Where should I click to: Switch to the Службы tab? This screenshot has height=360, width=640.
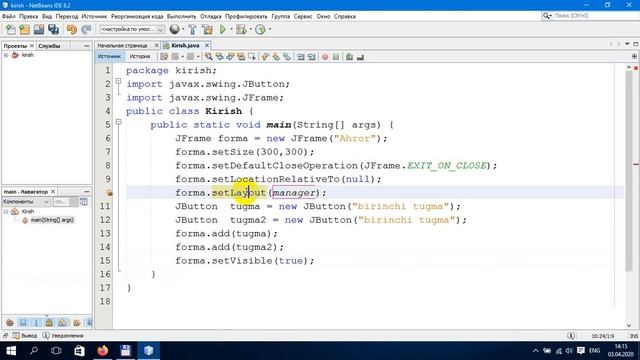click(49, 46)
